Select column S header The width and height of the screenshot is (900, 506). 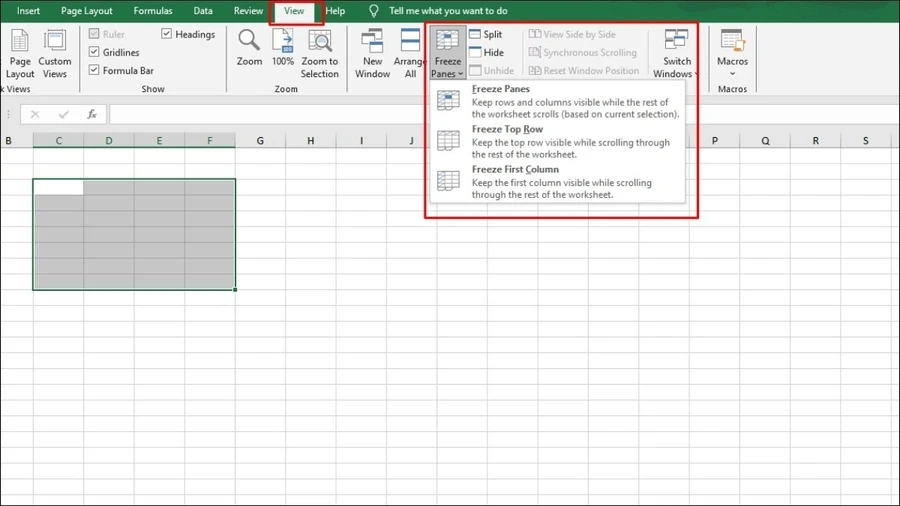pos(866,141)
